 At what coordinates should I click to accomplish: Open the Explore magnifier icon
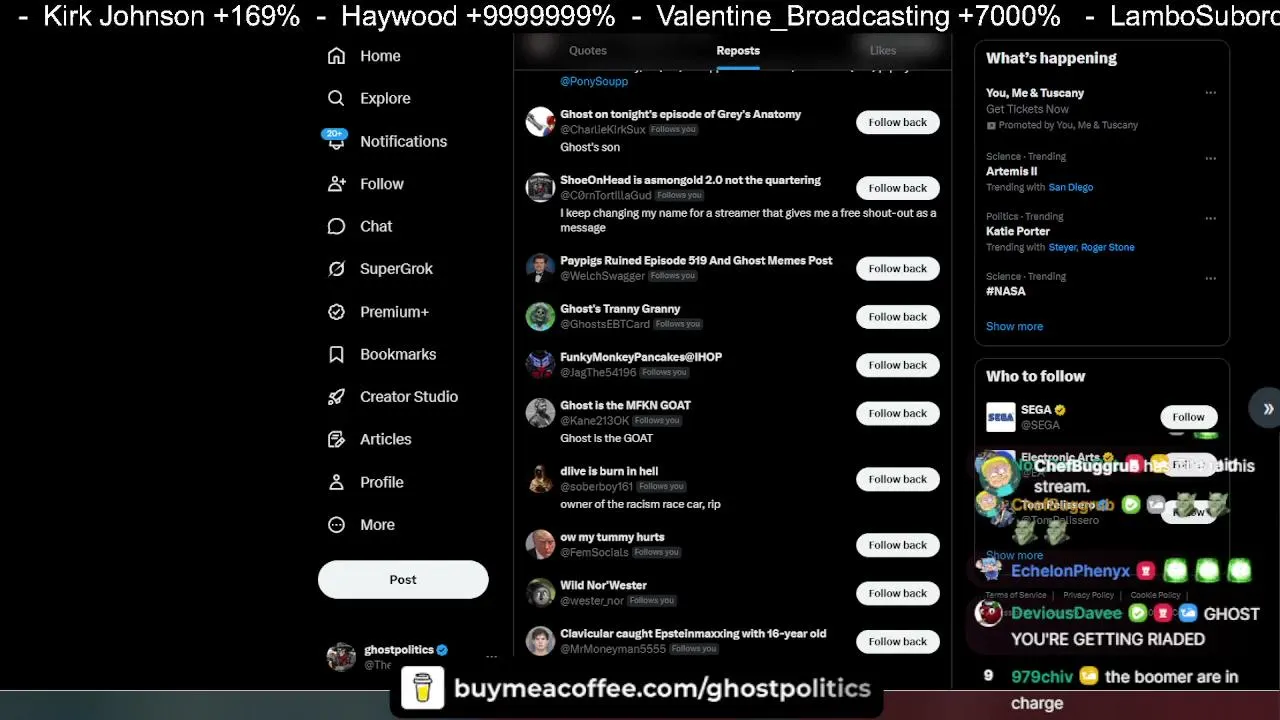(x=337, y=98)
